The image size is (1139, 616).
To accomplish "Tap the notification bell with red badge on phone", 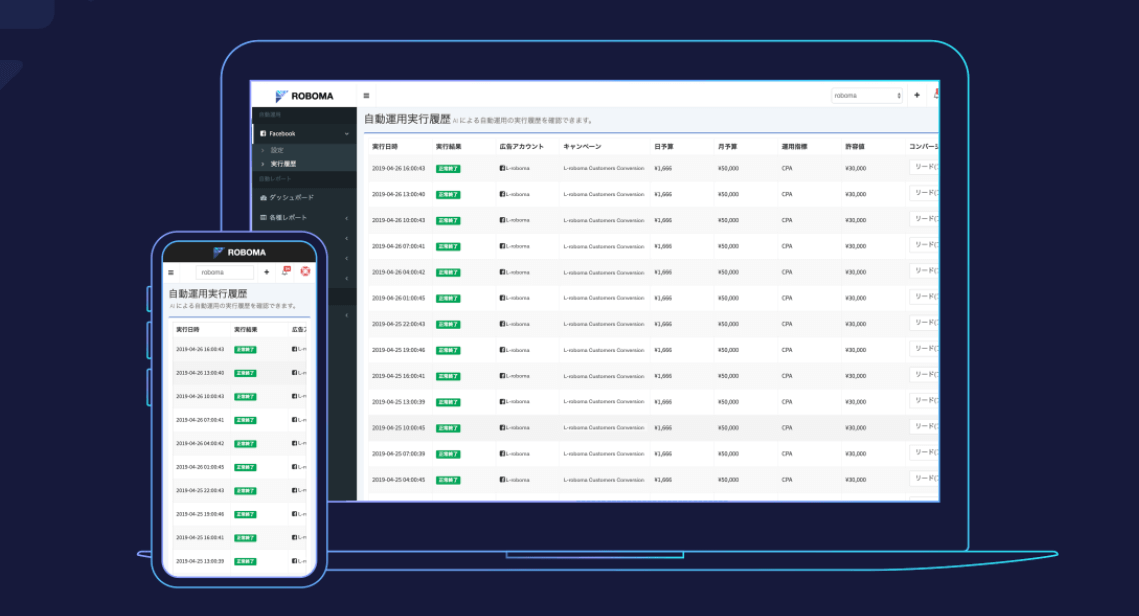I will [x=286, y=271].
